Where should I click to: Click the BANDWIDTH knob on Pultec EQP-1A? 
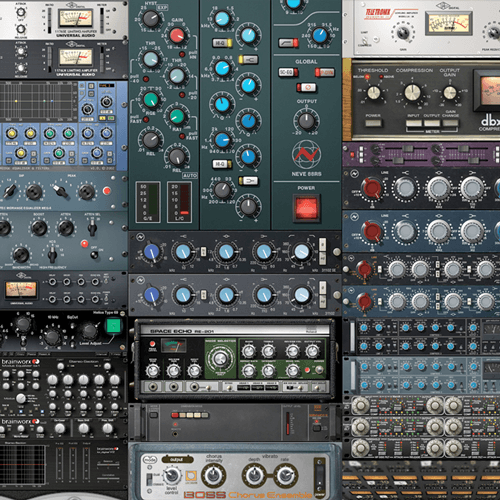[21, 254]
